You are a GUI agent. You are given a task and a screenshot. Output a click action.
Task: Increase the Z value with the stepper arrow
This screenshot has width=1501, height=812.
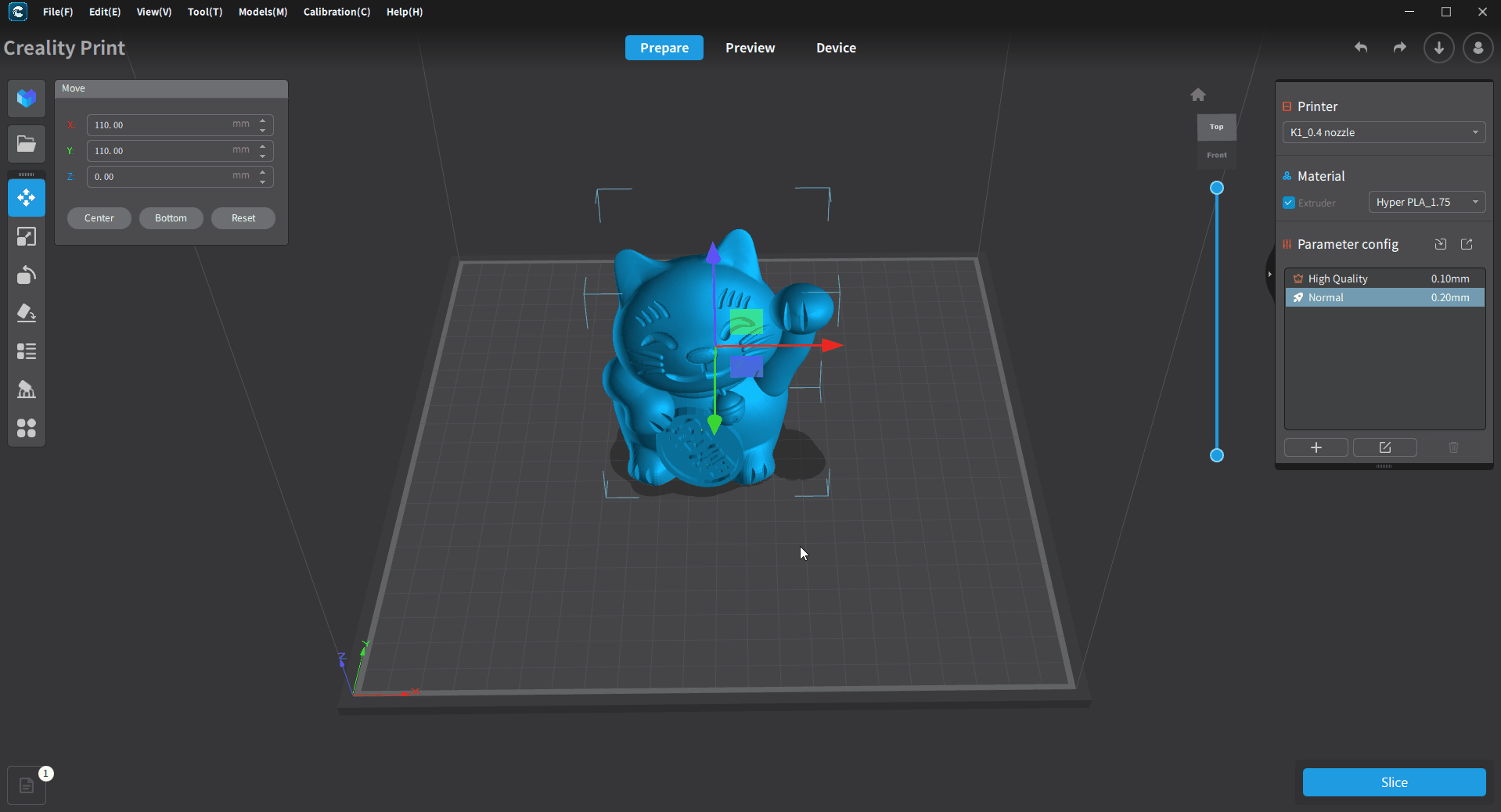[262, 173]
